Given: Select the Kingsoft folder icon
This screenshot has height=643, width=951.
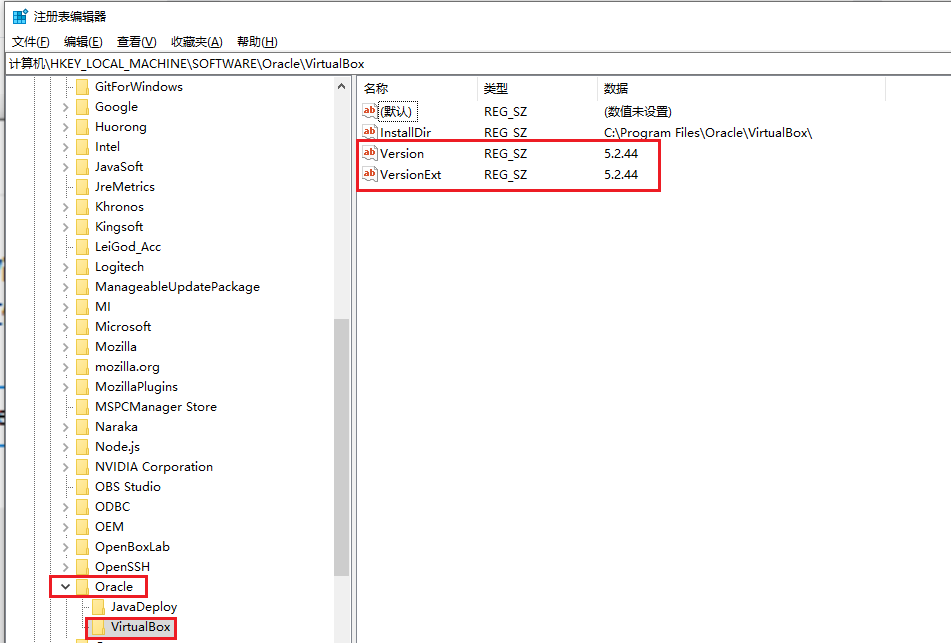Looking at the screenshot, I should [82, 227].
